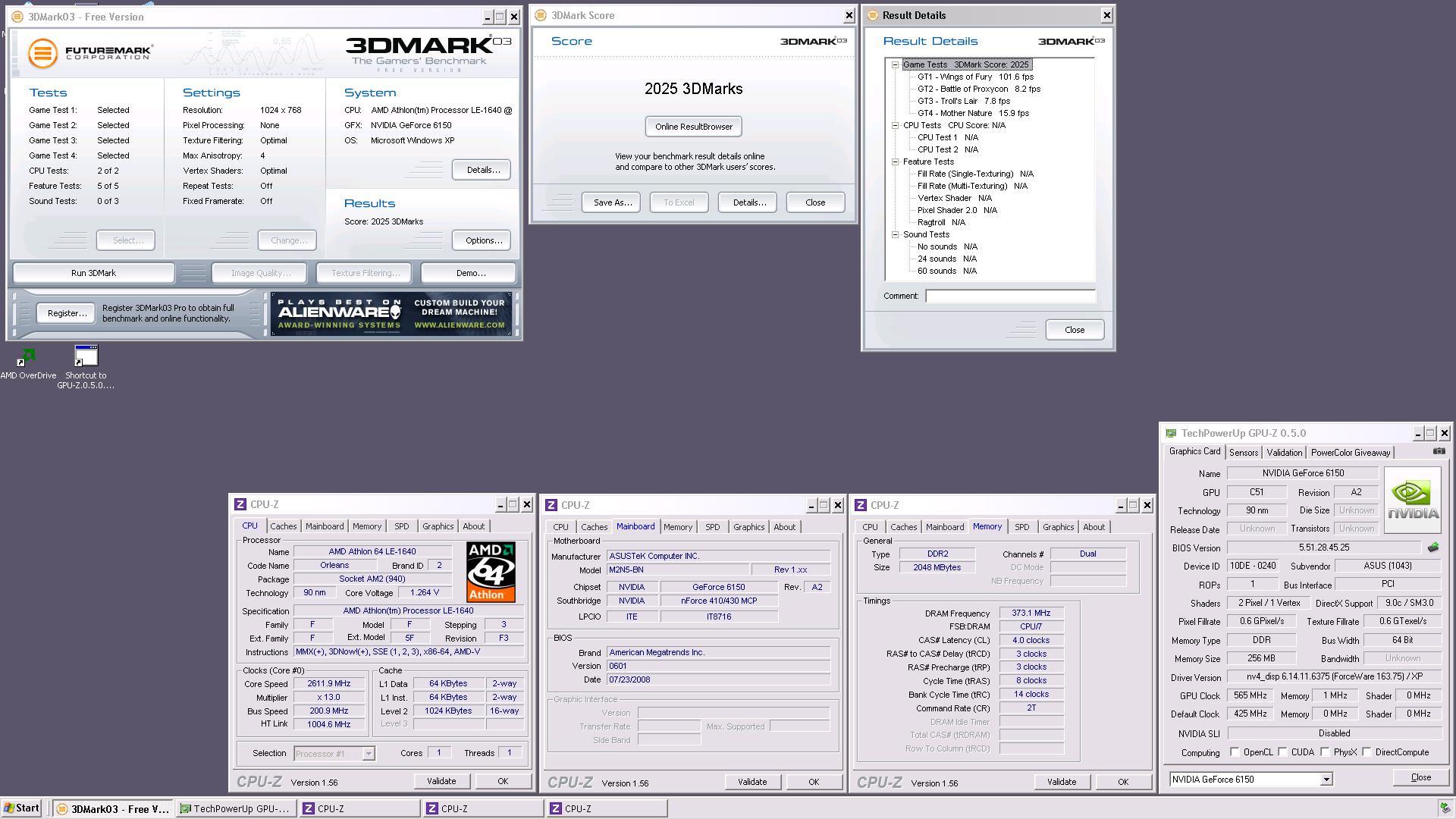Image resolution: width=1456 pixels, height=819 pixels.
Task: Open the Processor #1 selection dropdown
Action: click(x=368, y=754)
